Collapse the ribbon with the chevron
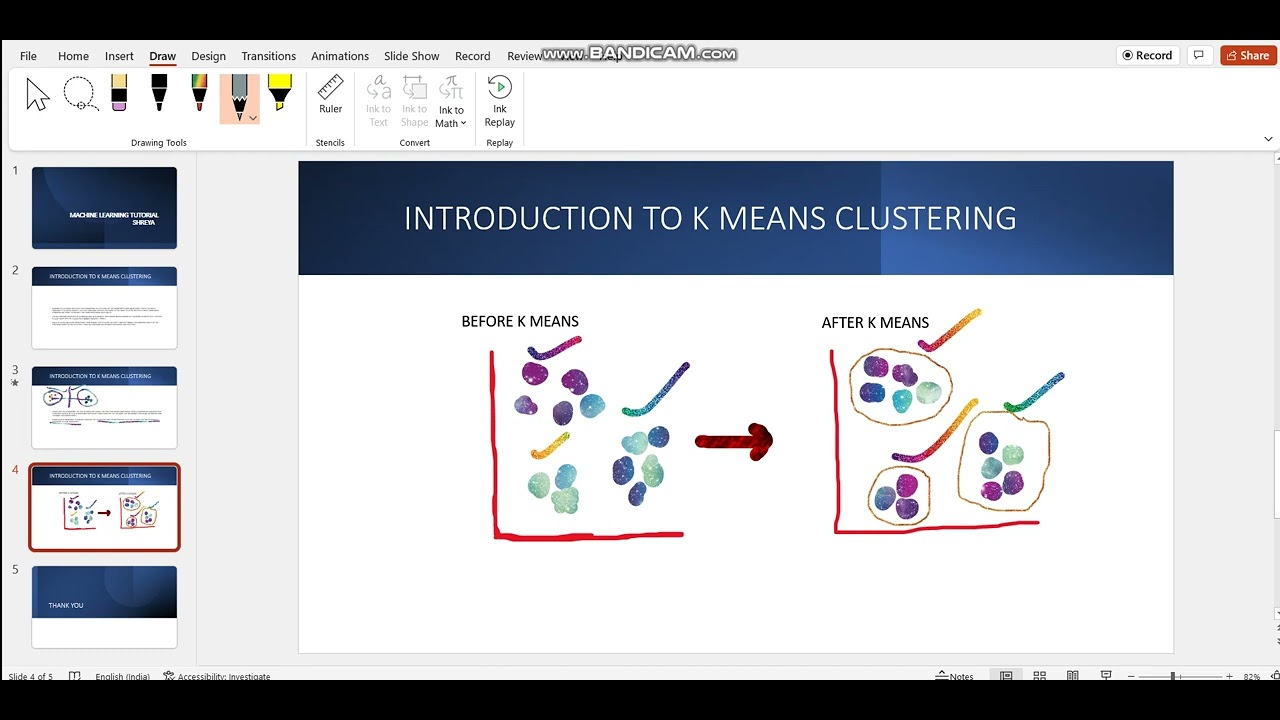This screenshot has width=1280, height=720. coord(1269,139)
